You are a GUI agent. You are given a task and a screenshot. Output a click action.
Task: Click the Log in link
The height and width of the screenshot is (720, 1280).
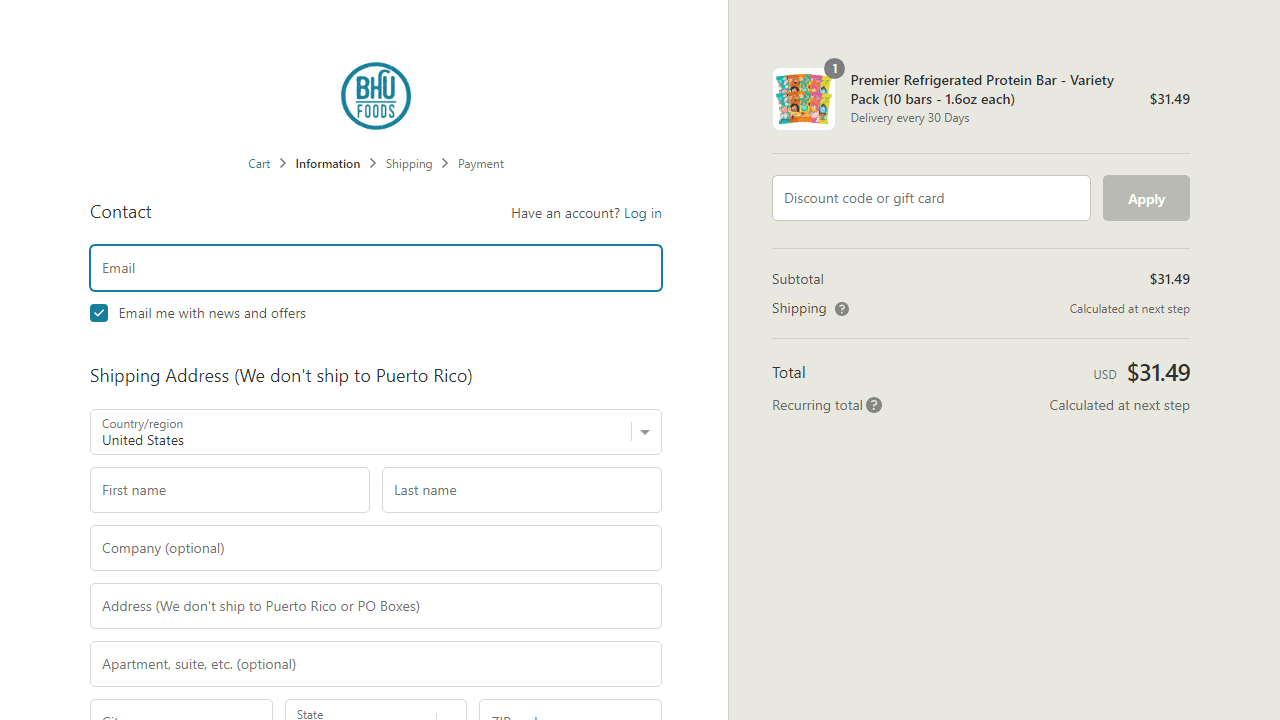tap(642, 213)
